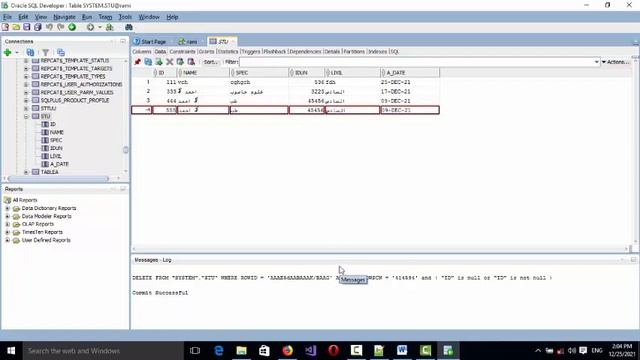This screenshot has height=360, width=640.
Task: Open Word from the taskbar
Action: (x=402, y=351)
